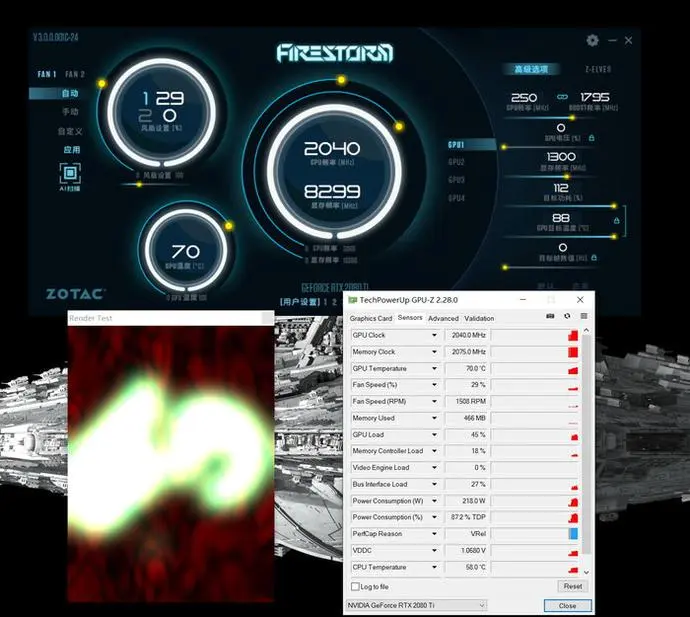The height and width of the screenshot is (617, 690).
Task: Click the Render Test window title bar
Action: pos(171,318)
